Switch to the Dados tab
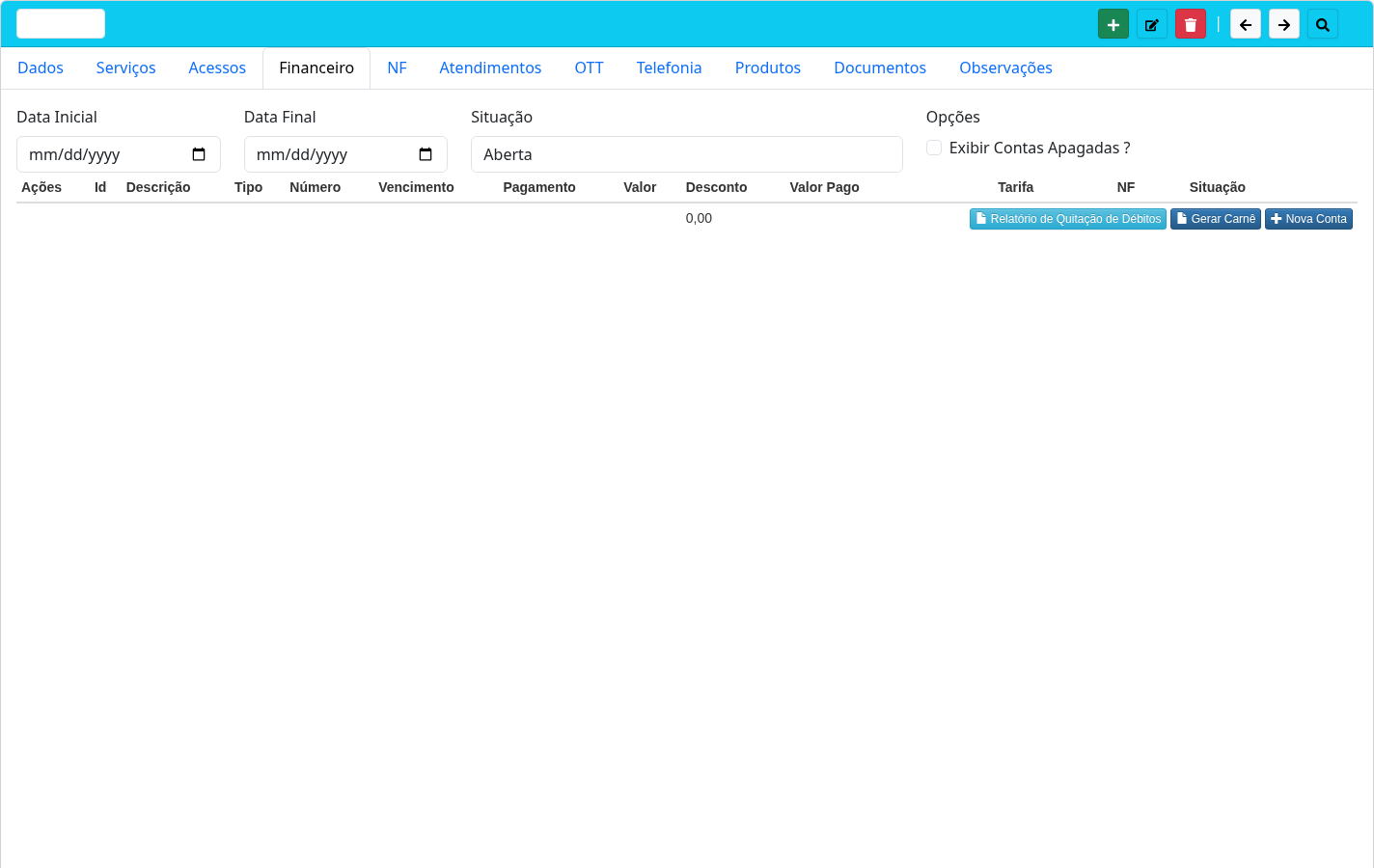The image size is (1374, 868). 41,68
